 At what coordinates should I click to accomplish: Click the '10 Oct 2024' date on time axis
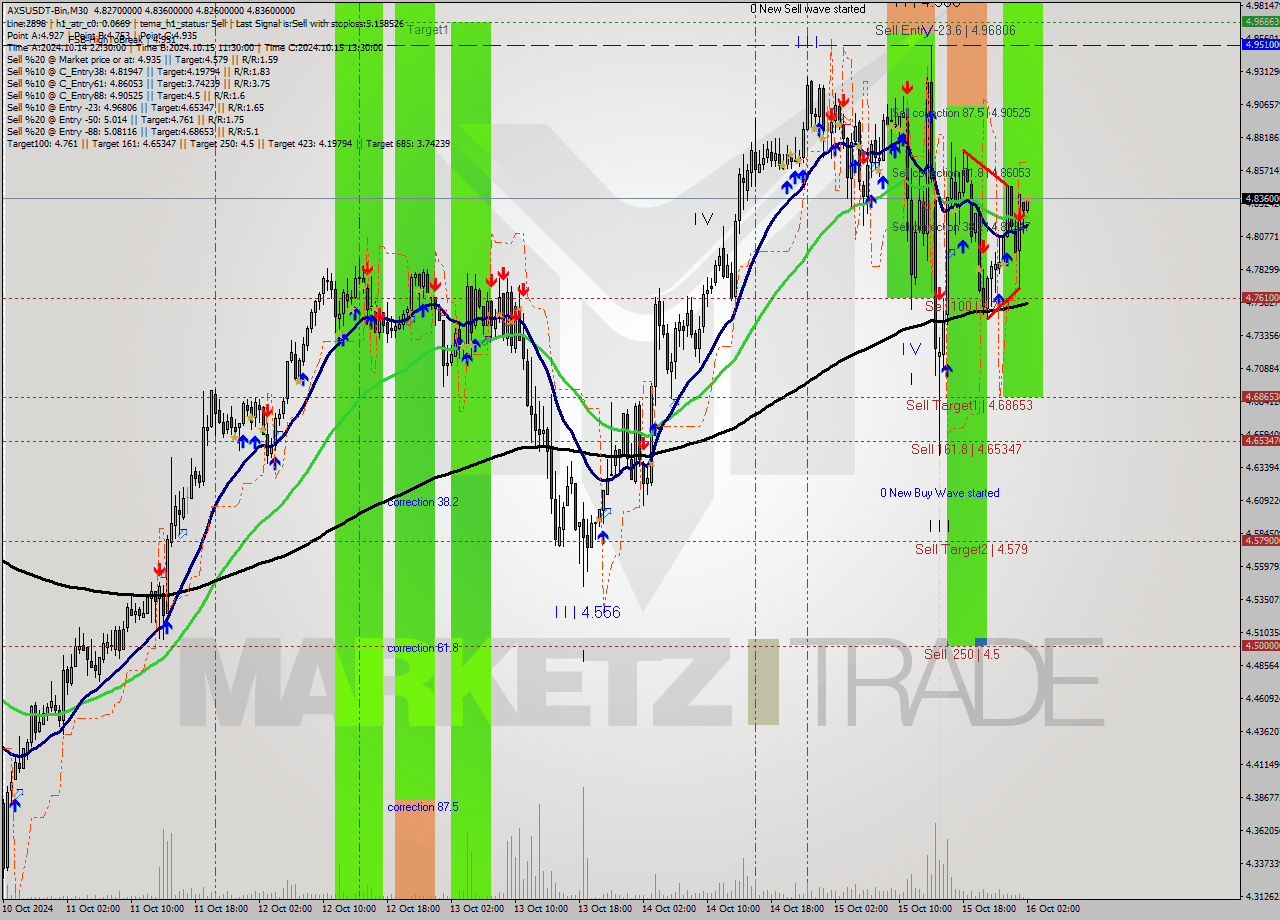pos(29,909)
